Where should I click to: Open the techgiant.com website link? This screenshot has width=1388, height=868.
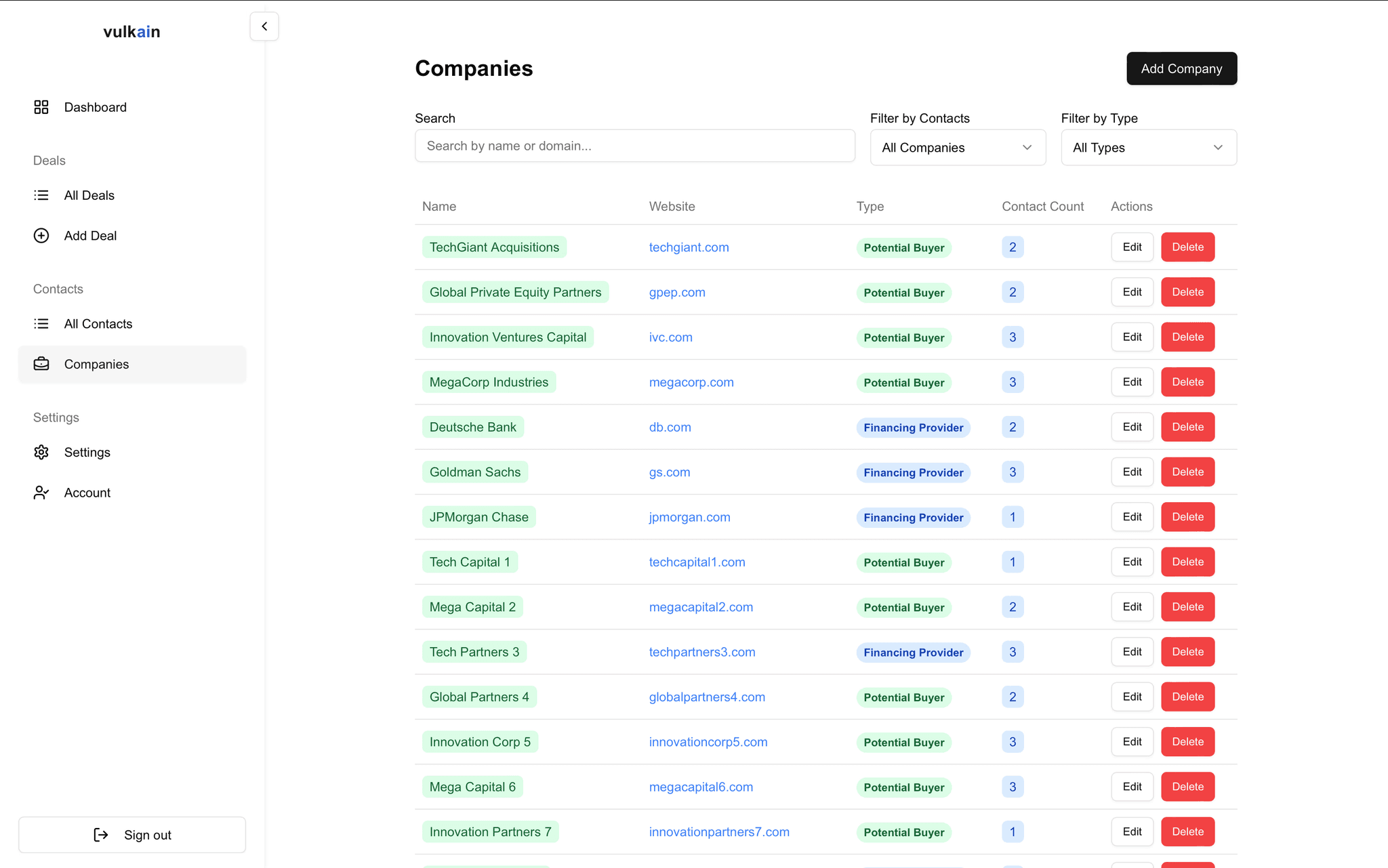pyautogui.click(x=689, y=247)
